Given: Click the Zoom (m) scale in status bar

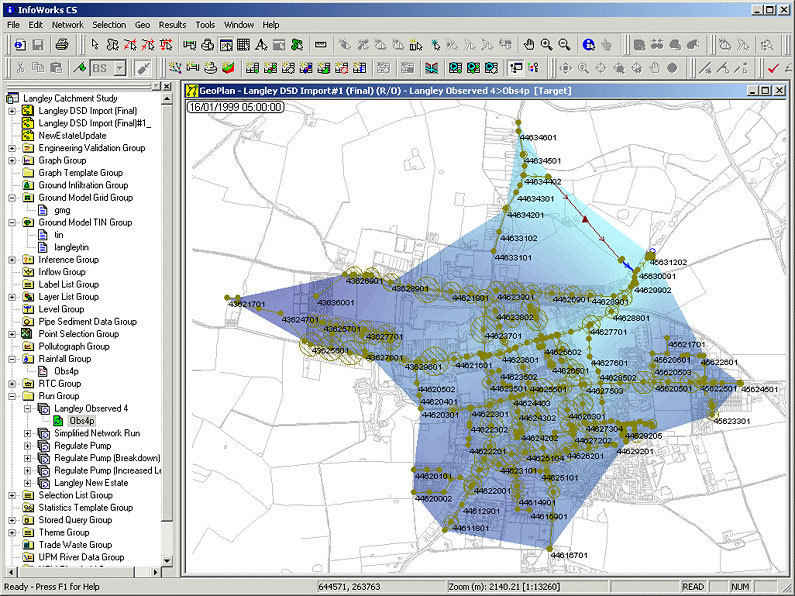Looking at the screenshot, I should pyautogui.click(x=504, y=587).
